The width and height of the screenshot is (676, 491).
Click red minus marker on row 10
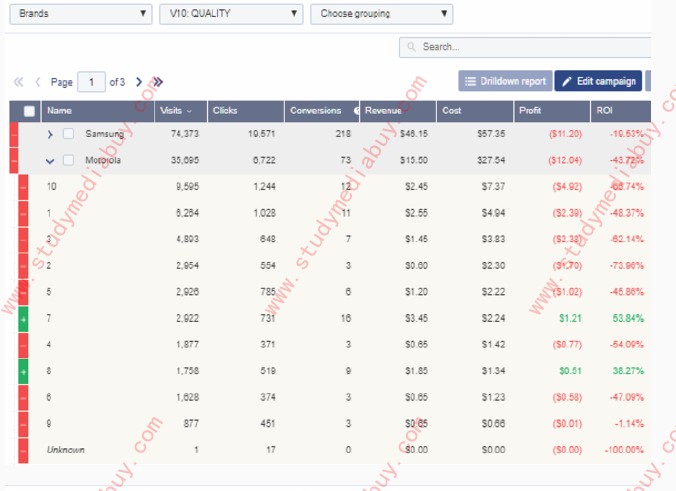(23, 187)
